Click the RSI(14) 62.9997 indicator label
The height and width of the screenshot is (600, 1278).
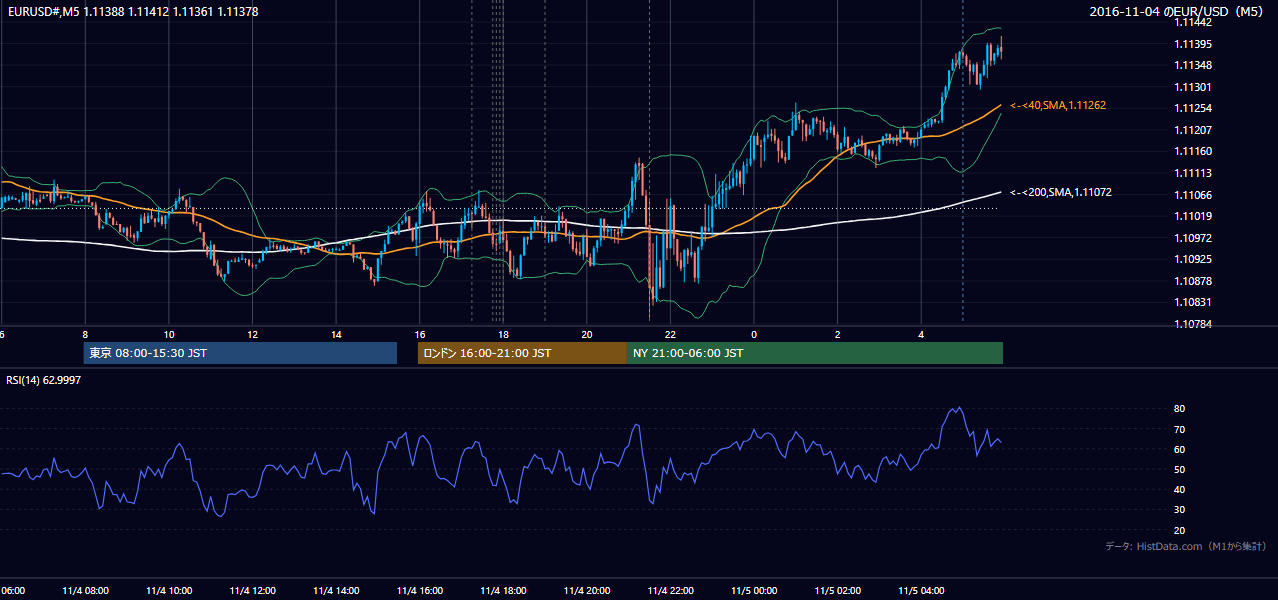(44, 380)
